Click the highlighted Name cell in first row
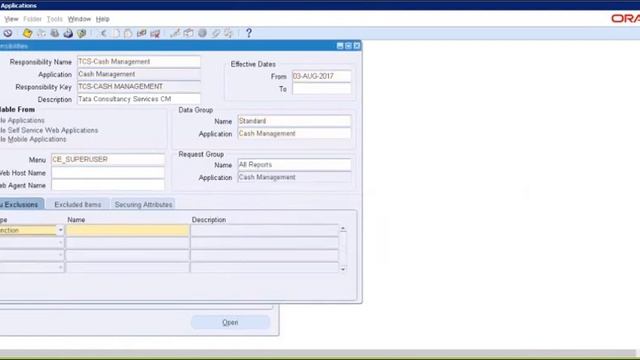This screenshot has height=360, width=640. (x=127, y=231)
